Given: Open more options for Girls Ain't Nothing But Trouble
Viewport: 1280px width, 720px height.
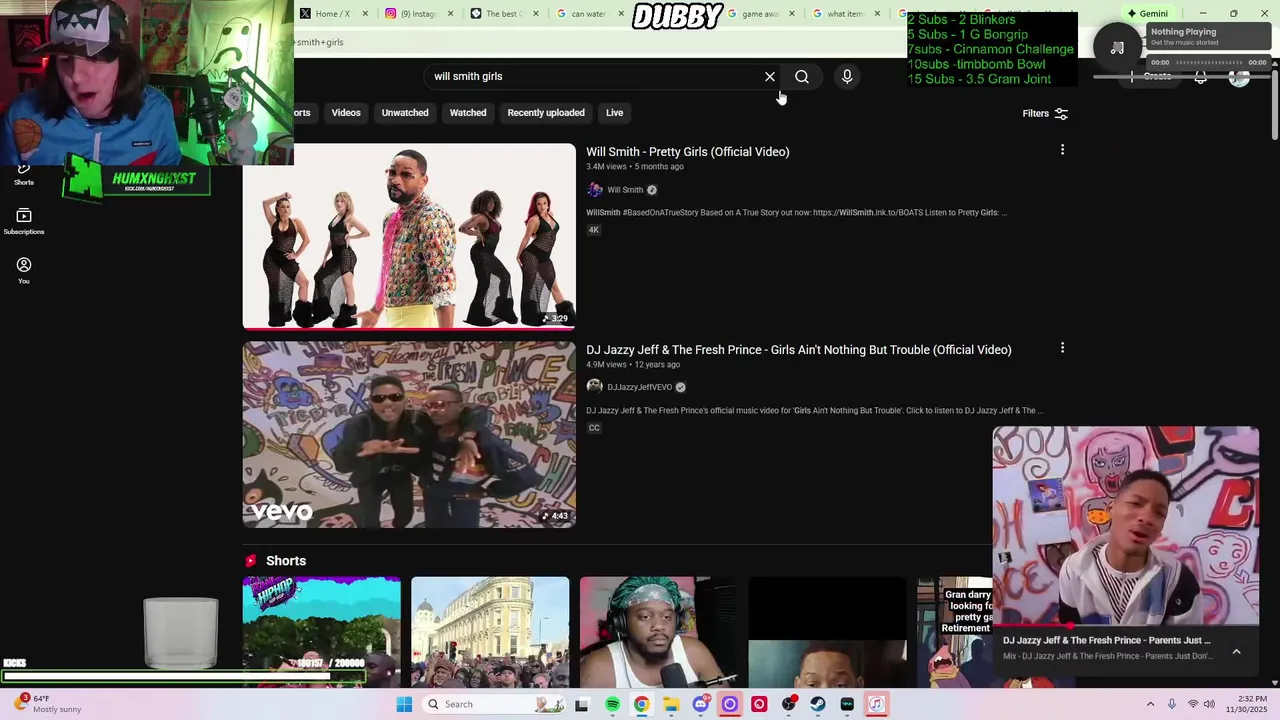Looking at the screenshot, I should click(1062, 348).
